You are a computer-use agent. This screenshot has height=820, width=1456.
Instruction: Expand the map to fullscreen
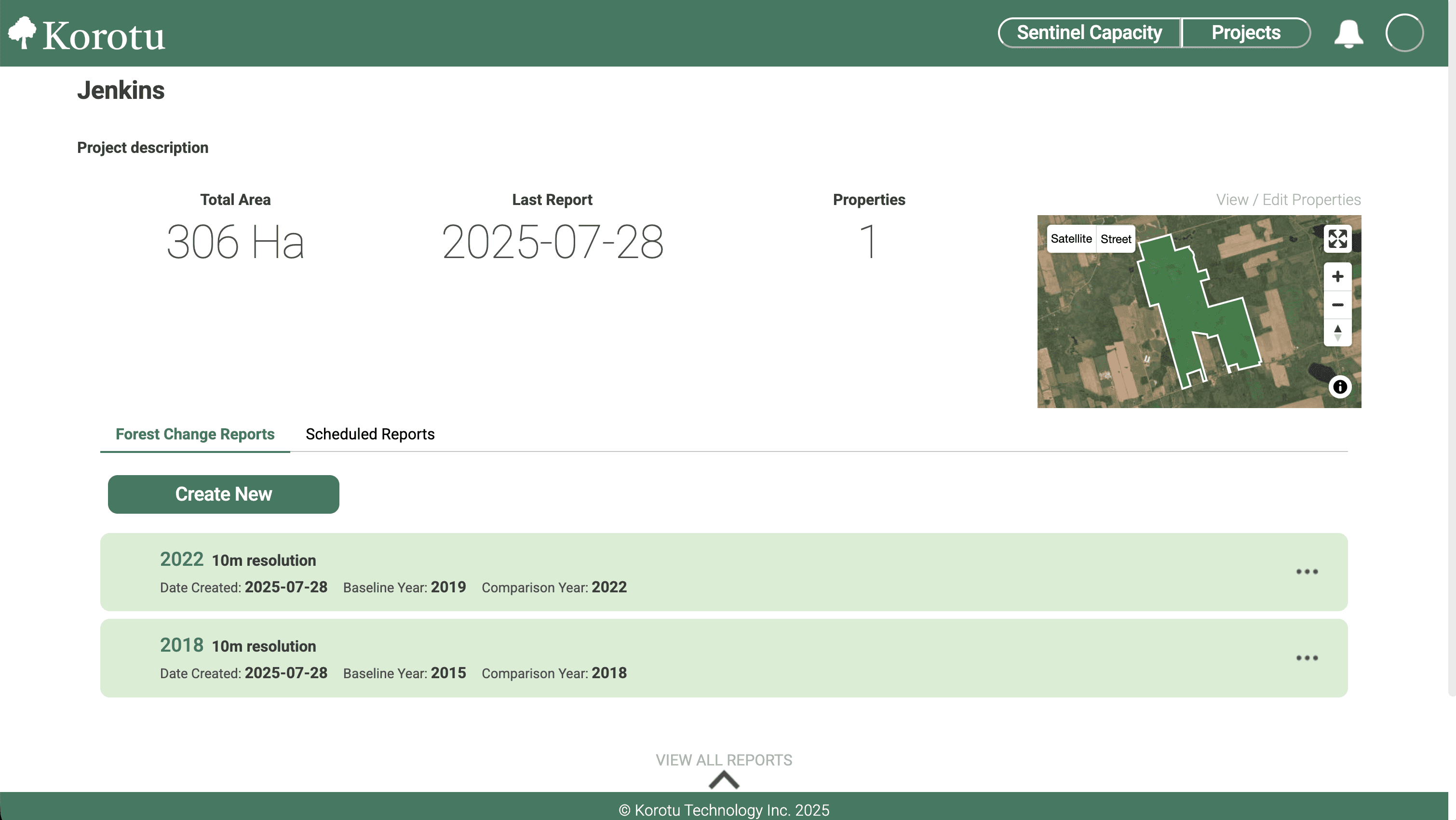pyautogui.click(x=1337, y=239)
